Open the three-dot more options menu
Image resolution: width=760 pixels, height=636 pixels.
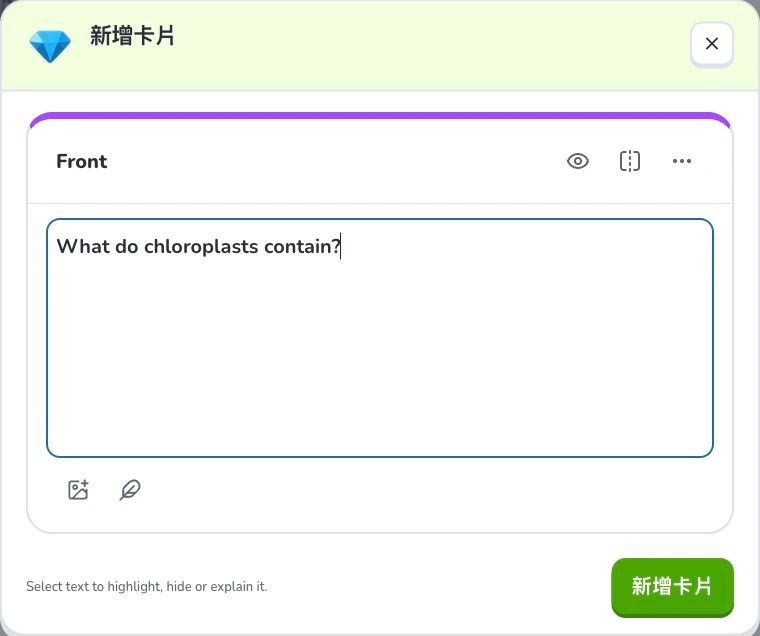(x=682, y=161)
